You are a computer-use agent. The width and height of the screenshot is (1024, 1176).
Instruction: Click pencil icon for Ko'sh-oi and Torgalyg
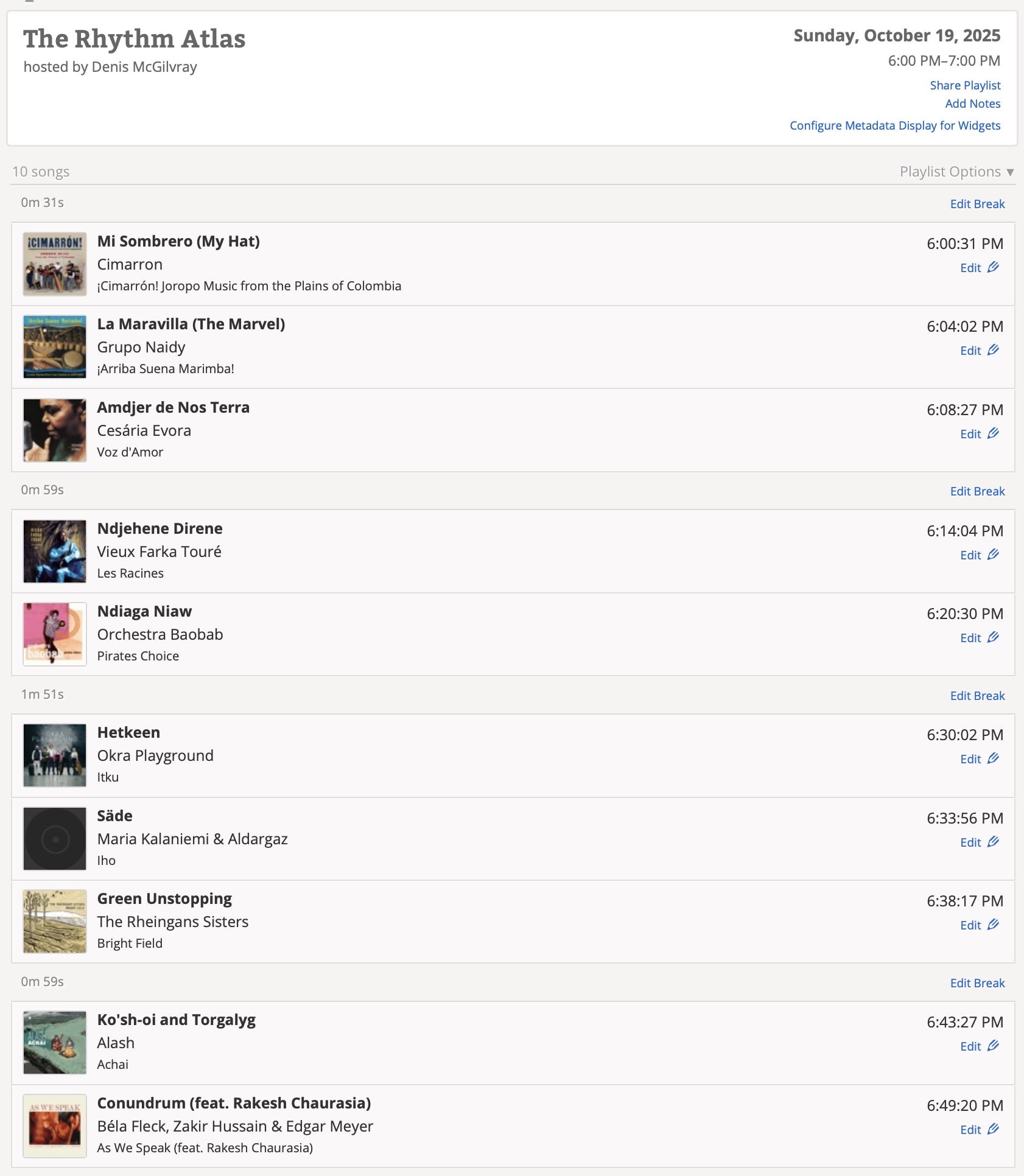point(993,1046)
